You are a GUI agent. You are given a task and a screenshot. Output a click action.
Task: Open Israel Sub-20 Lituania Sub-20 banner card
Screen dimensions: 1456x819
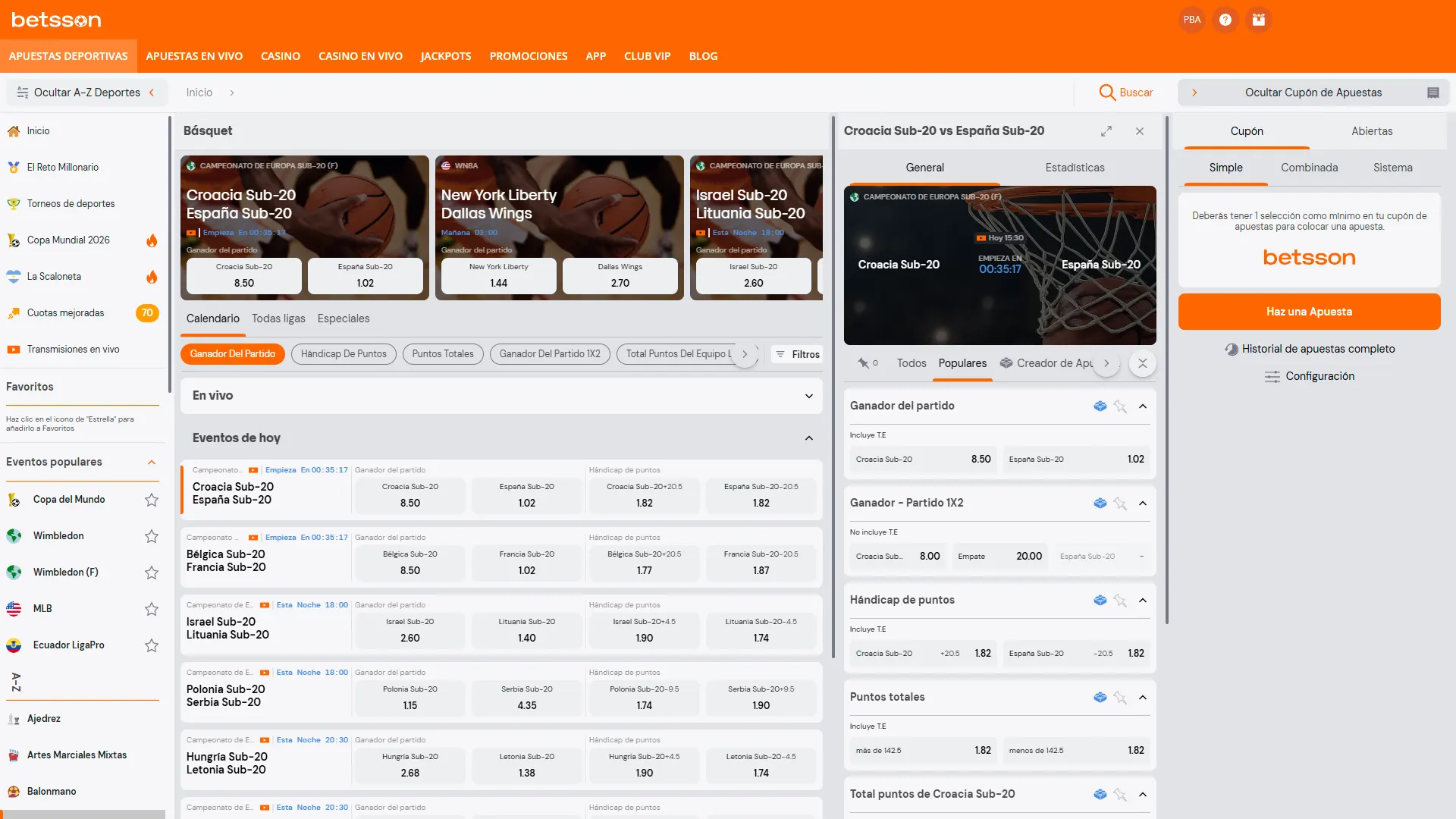point(756,227)
